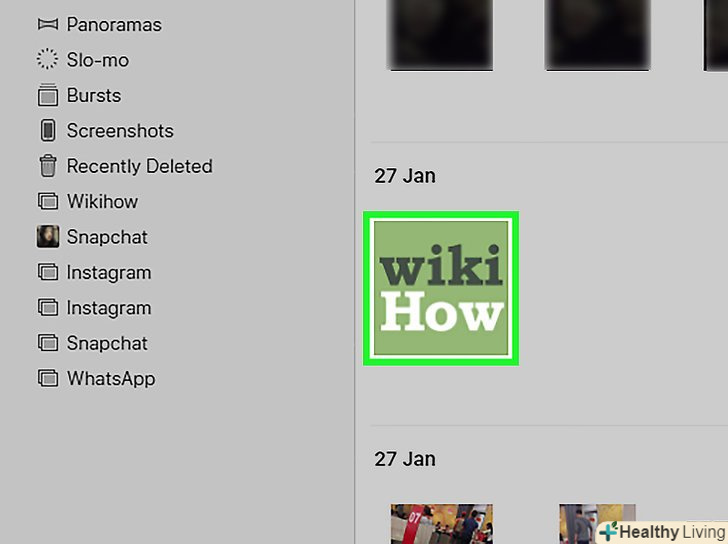Click the Recently Deleted trash can icon
Image resolution: width=728 pixels, height=544 pixels.
pyautogui.click(x=48, y=166)
